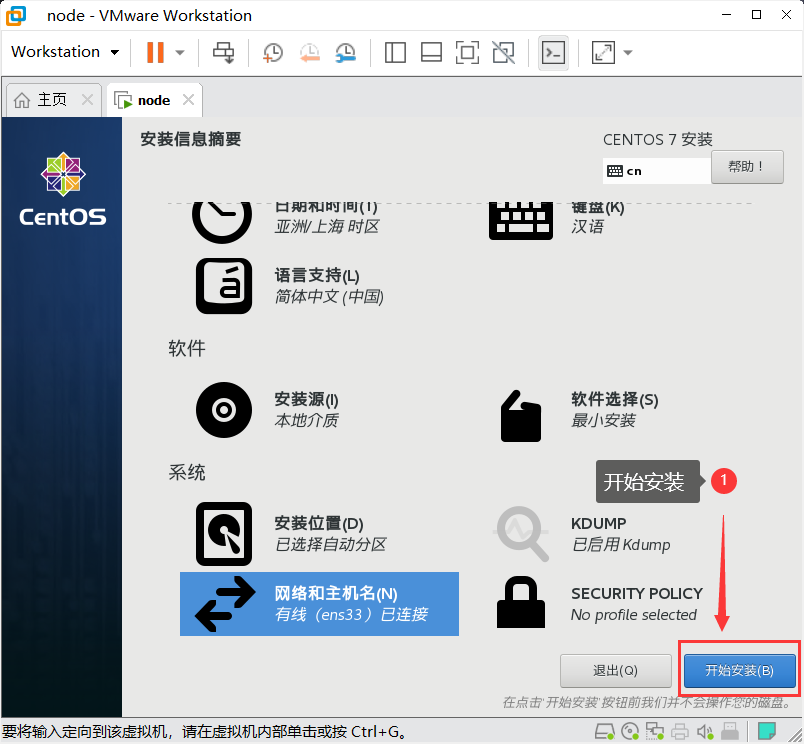Click the 已选择自动分区 partitioning text
The image size is (804, 744).
point(331,545)
